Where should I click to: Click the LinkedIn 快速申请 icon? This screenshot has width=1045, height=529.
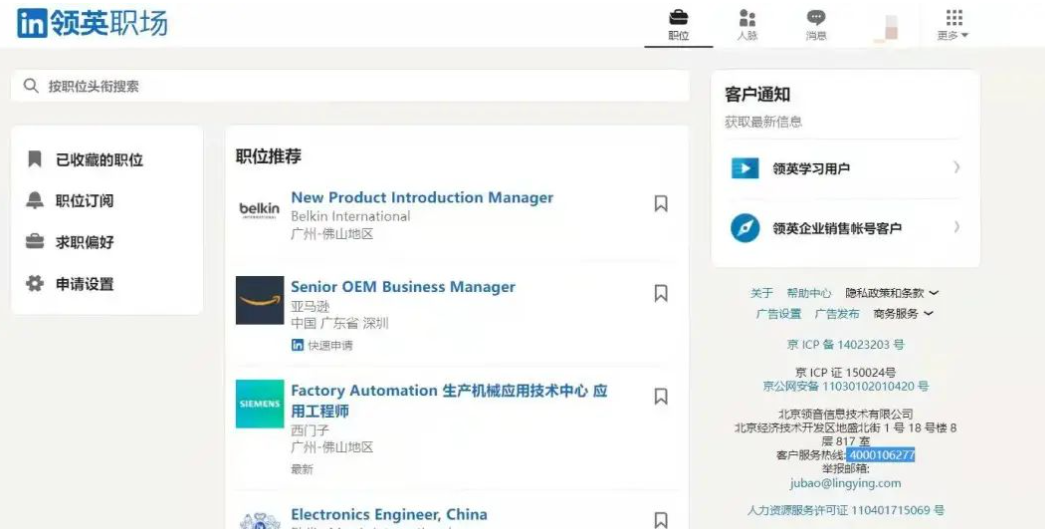[297, 345]
